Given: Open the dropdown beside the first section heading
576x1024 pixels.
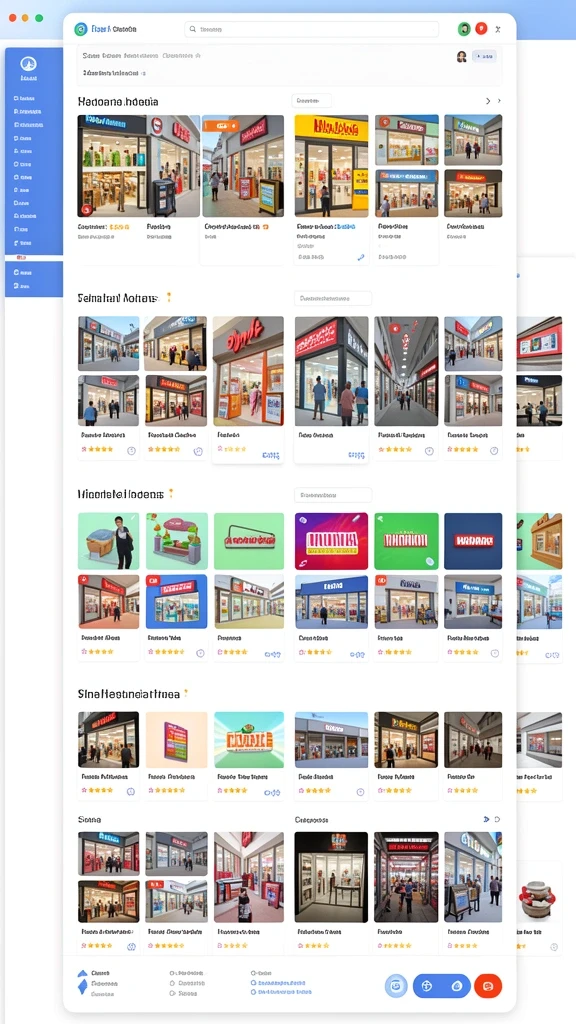Looking at the screenshot, I should click(312, 101).
